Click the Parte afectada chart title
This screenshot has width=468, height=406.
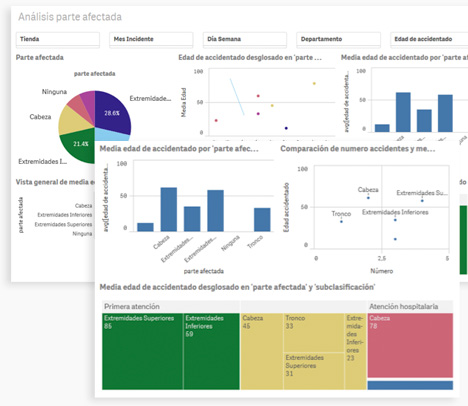(40, 57)
